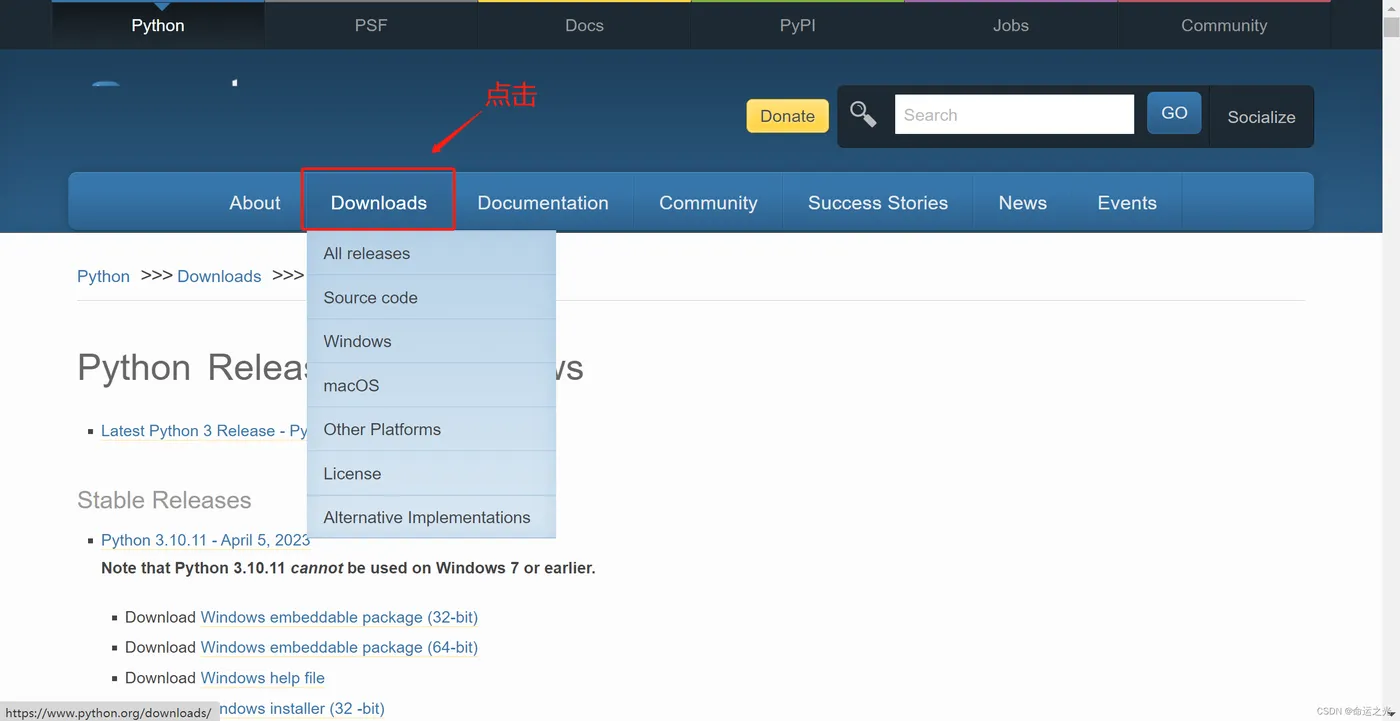Open the Events navigation item
Image resolution: width=1400 pixels, height=721 pixels.
(1127, 202)
